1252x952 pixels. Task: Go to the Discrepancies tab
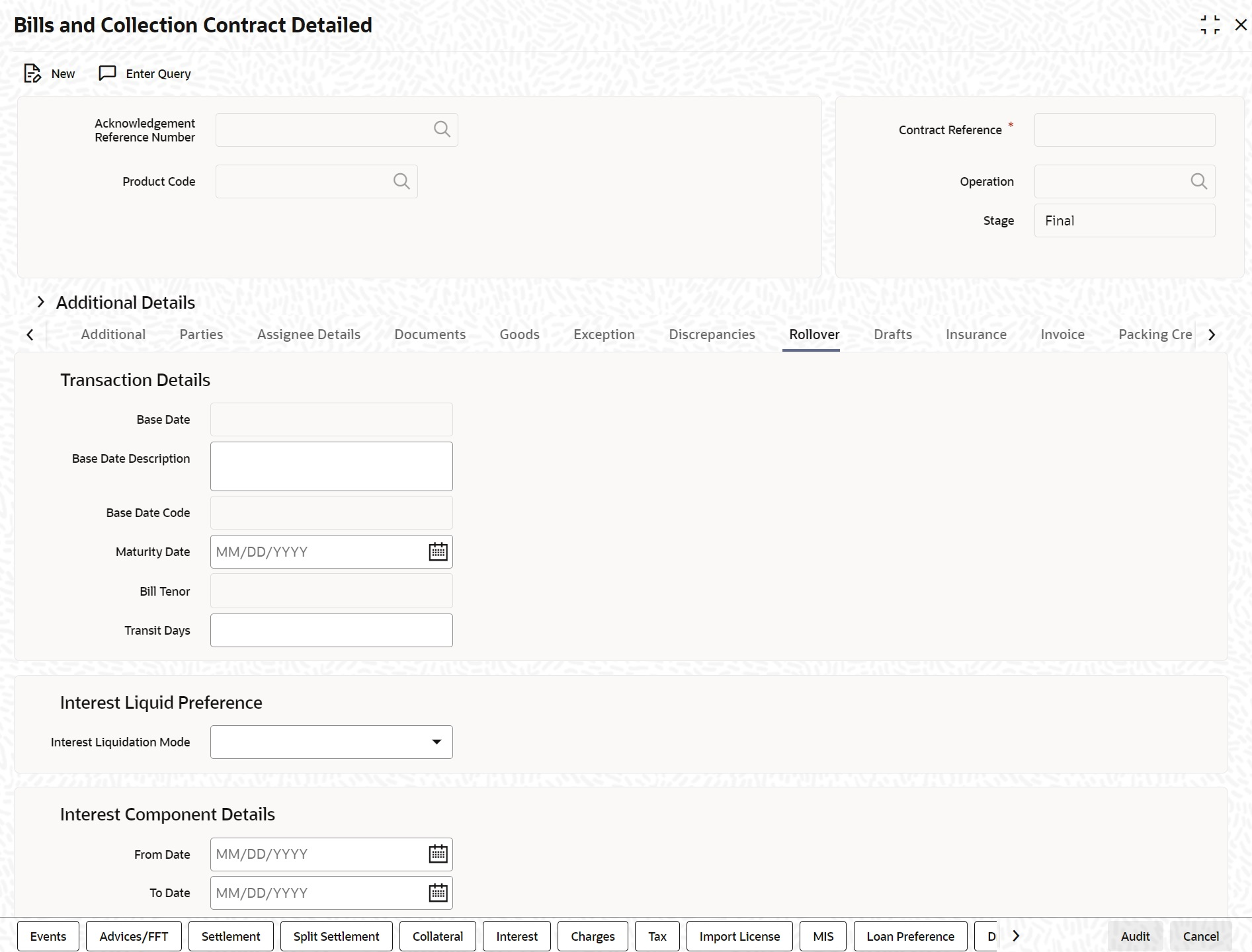point(712,335)
